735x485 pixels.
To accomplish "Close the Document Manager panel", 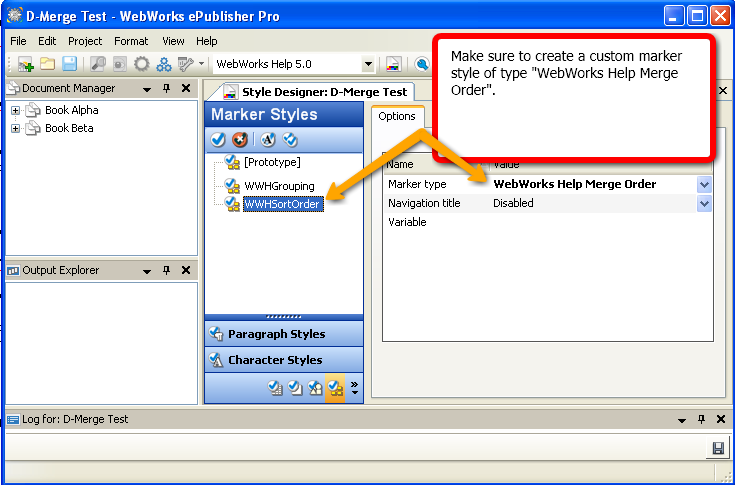I will tap(186, 89).
